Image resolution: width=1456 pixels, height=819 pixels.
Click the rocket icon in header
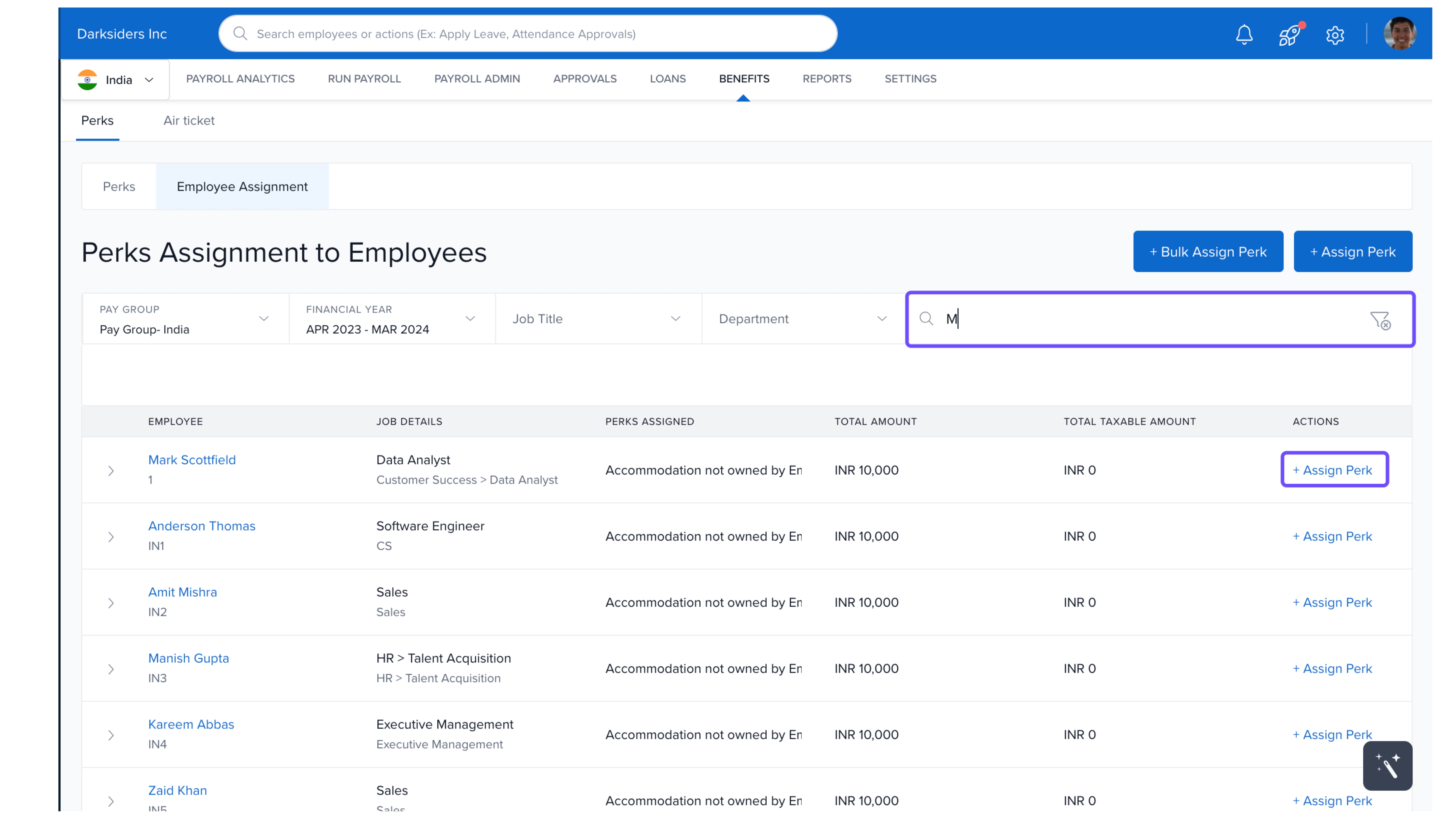[x=1289, y=34]
